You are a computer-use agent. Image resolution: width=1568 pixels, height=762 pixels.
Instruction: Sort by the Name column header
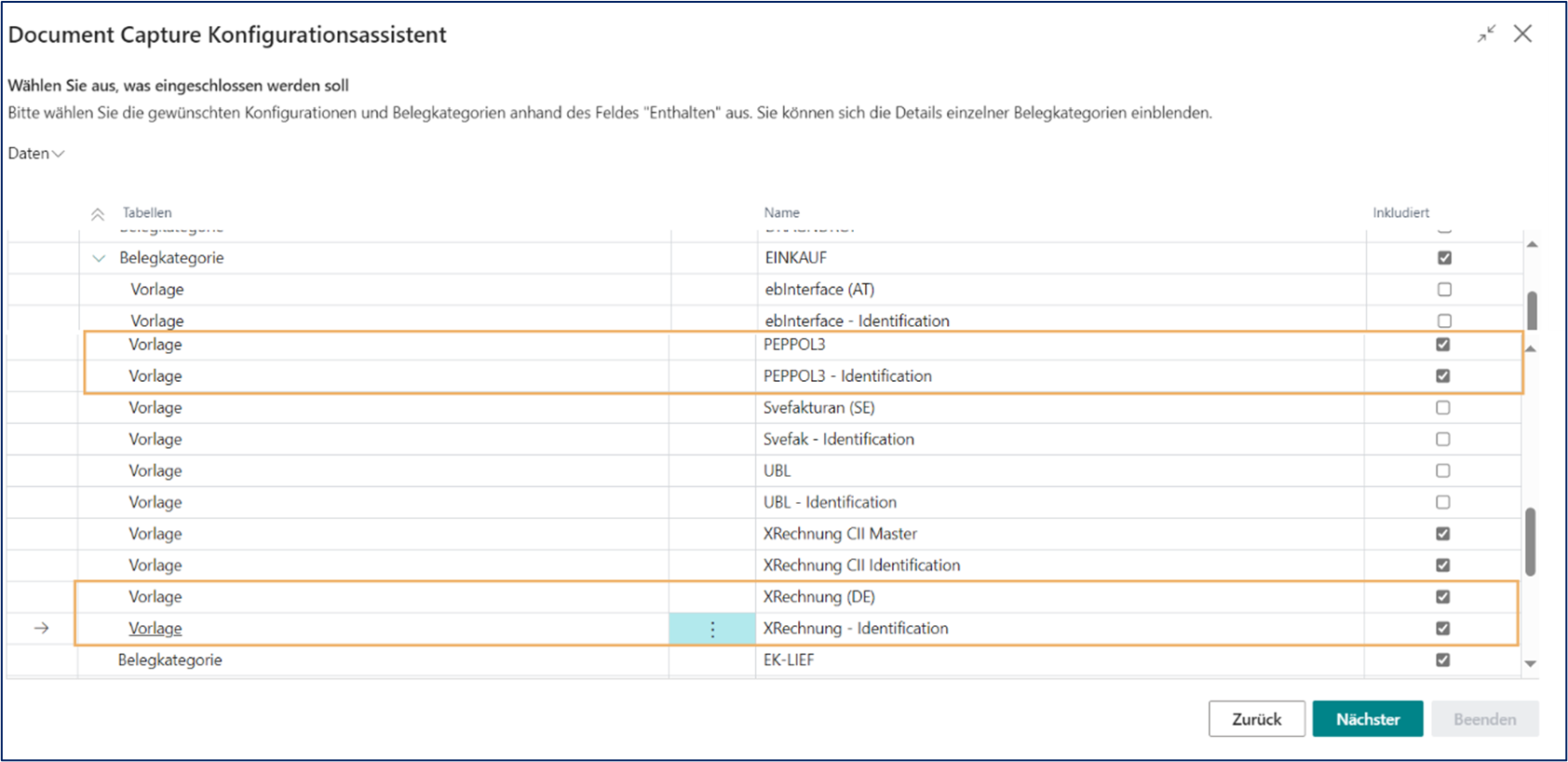click(781, 213)
